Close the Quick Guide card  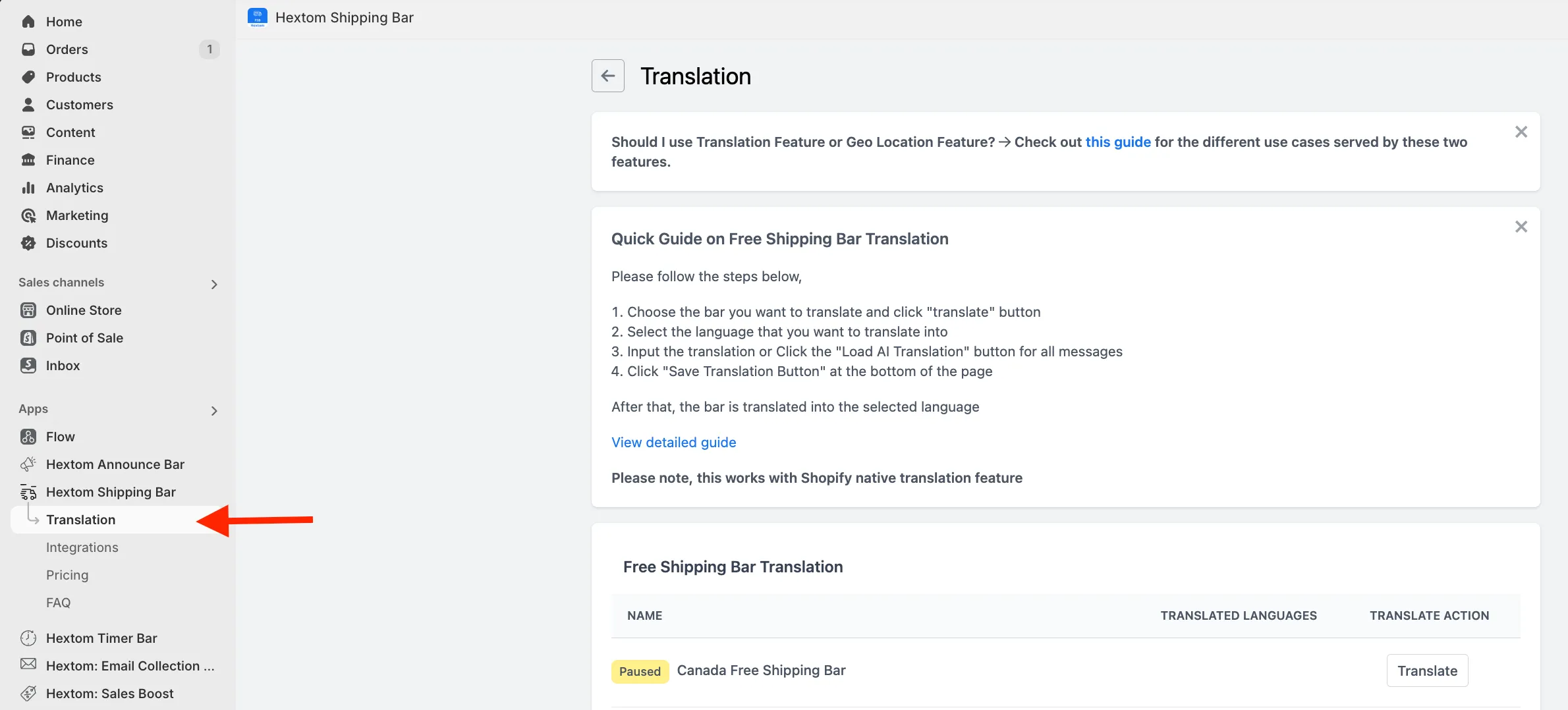[x=1521, y=227]
